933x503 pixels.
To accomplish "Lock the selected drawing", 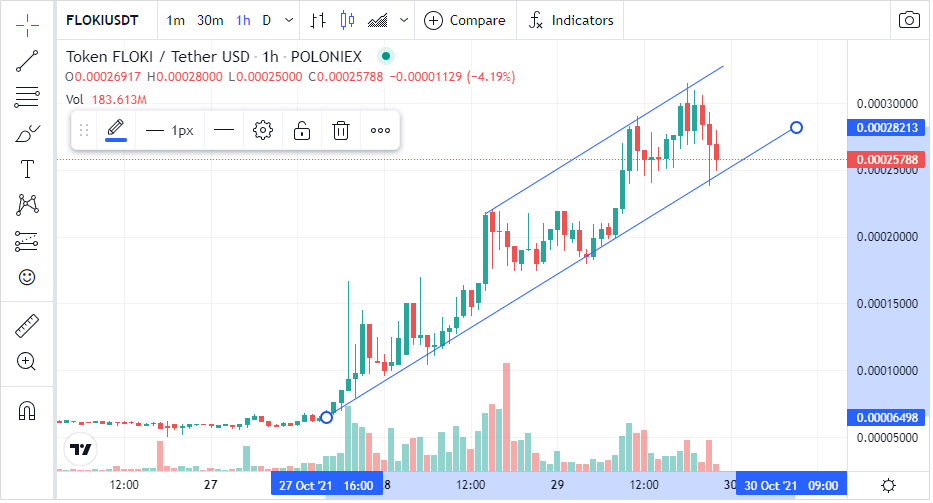I will pos(302,130).
